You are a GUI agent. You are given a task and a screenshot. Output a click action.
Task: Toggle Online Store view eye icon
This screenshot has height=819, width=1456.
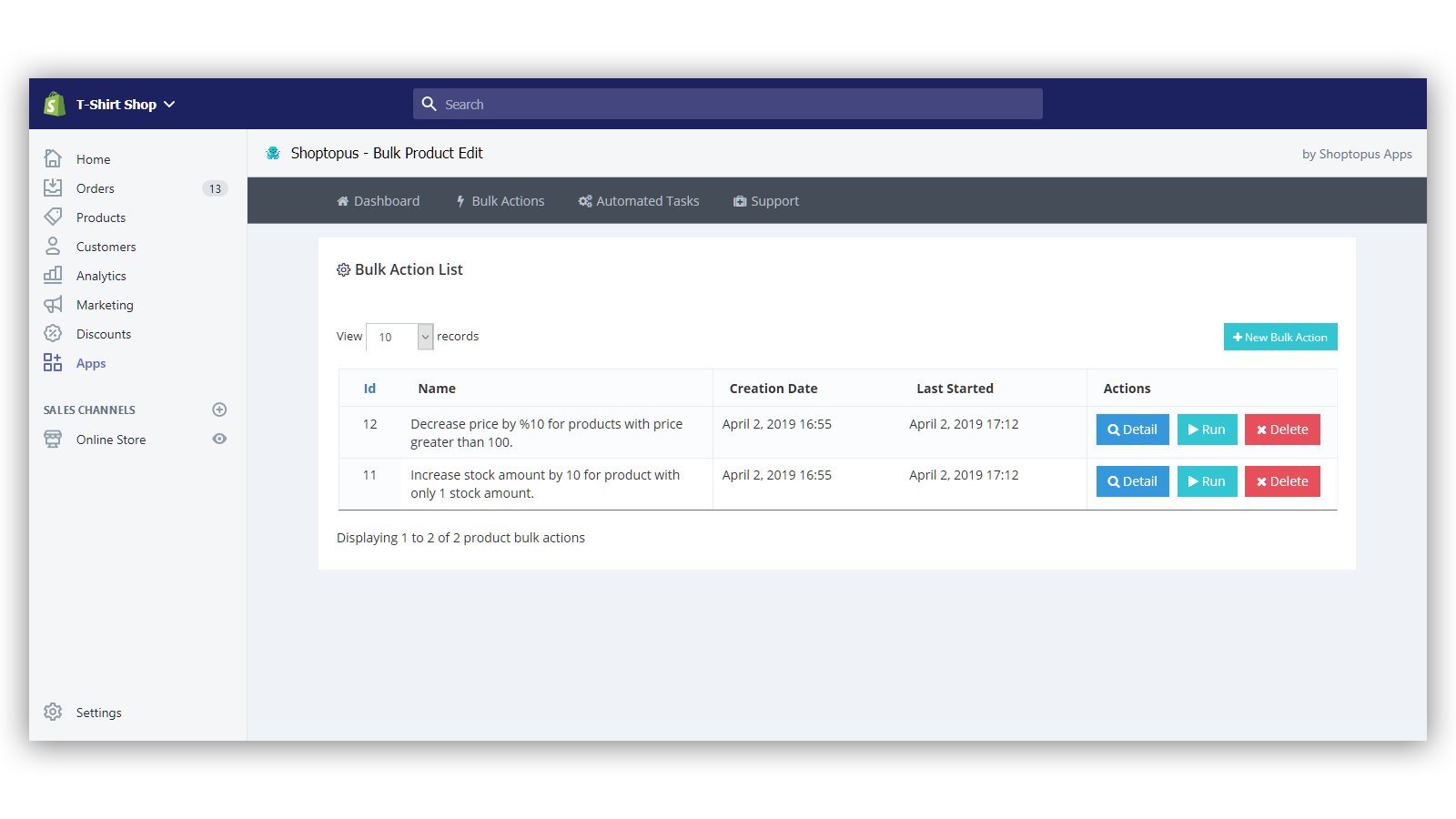pos(219,439)
